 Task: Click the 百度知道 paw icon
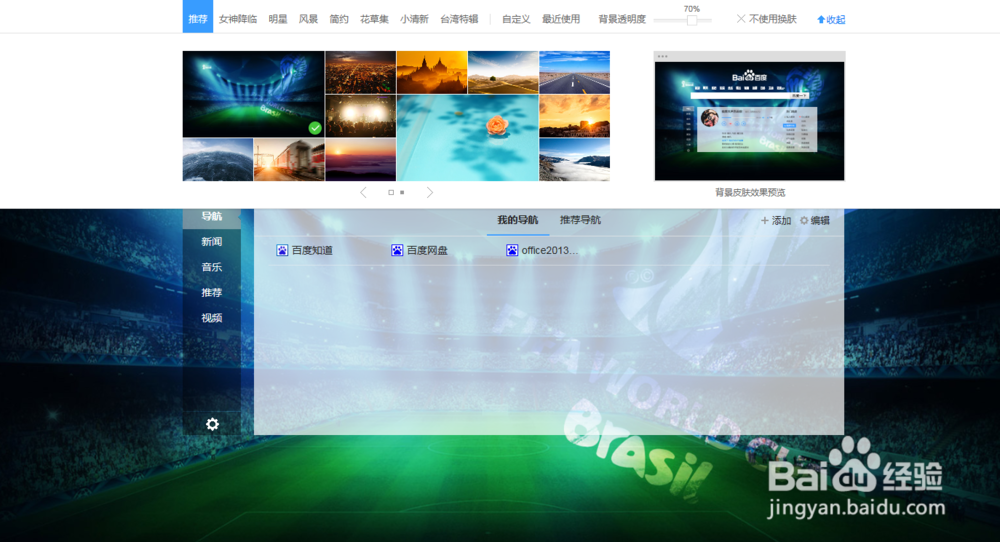pyautogui.click(x=282, y=250)
